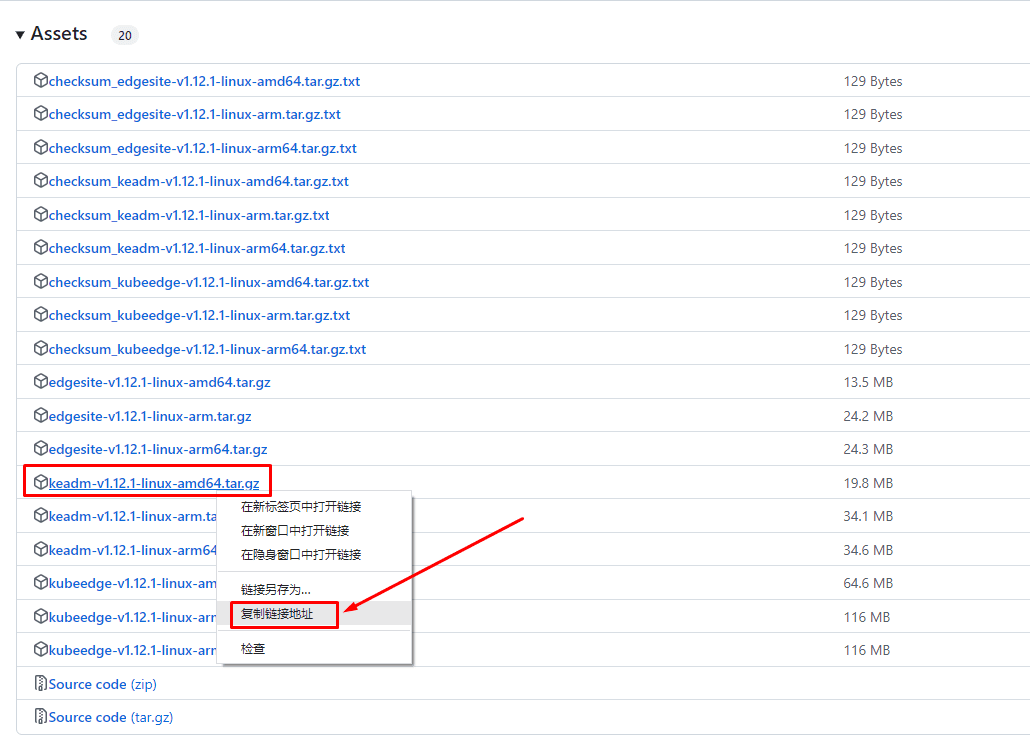Choose 在隐身窗口中打开链接 from context menu
This screenshot has height=736, width=1030.
pos(301,555)
